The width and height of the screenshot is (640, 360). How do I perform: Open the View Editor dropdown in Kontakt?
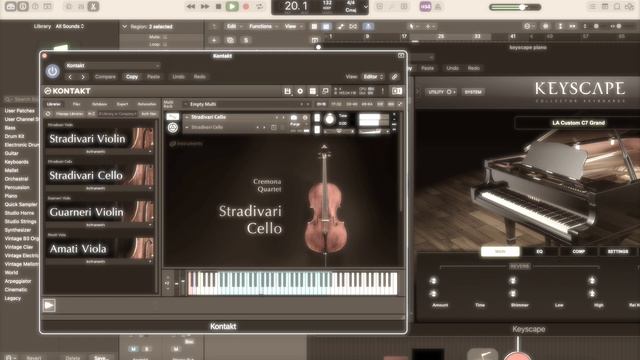373,77
